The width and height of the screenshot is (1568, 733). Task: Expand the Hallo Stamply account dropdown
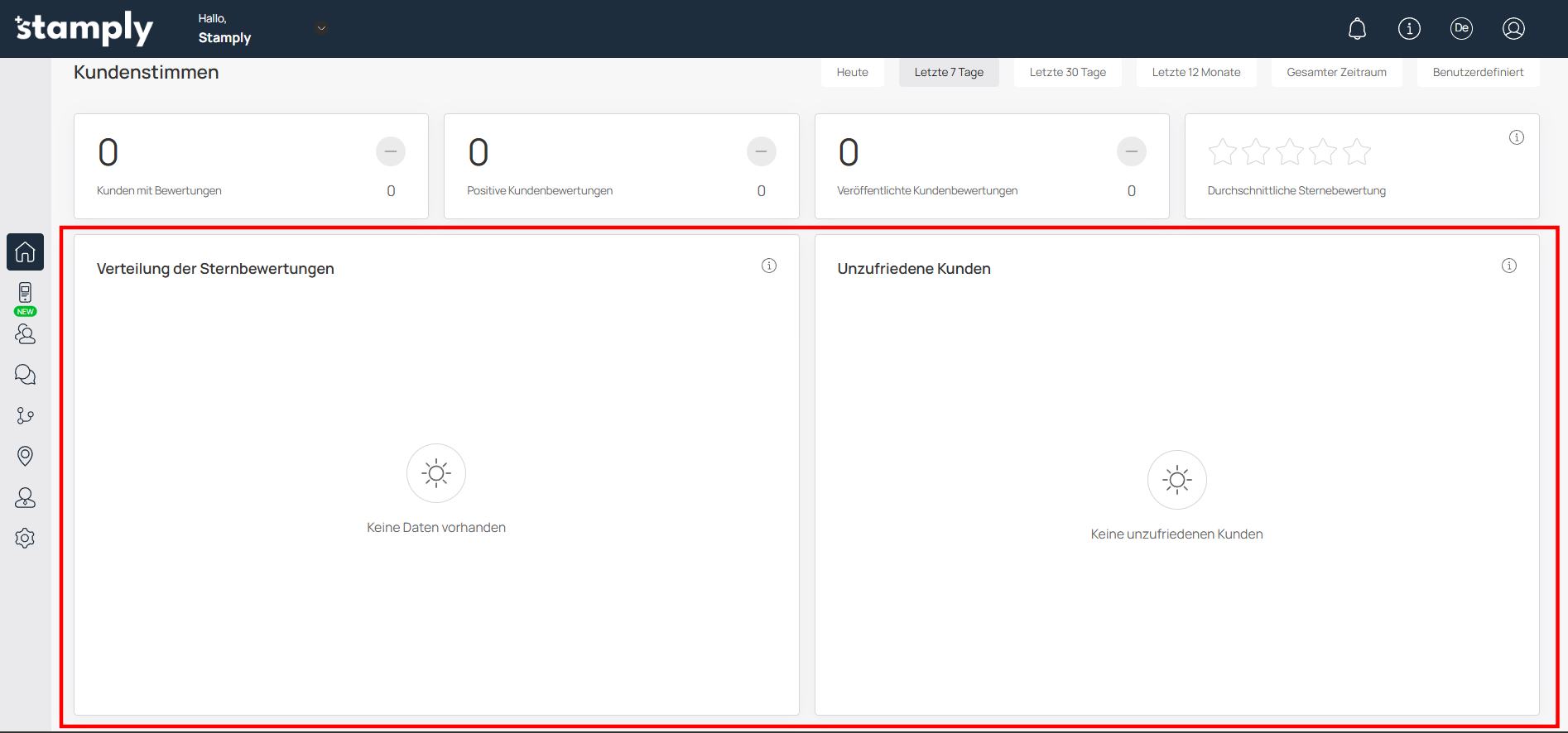pyautogui.click(x=321, y=28)
